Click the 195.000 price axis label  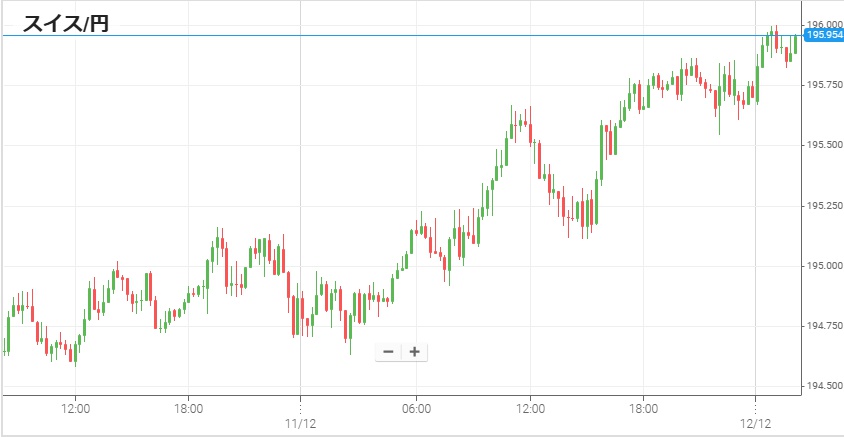[824, 266]
